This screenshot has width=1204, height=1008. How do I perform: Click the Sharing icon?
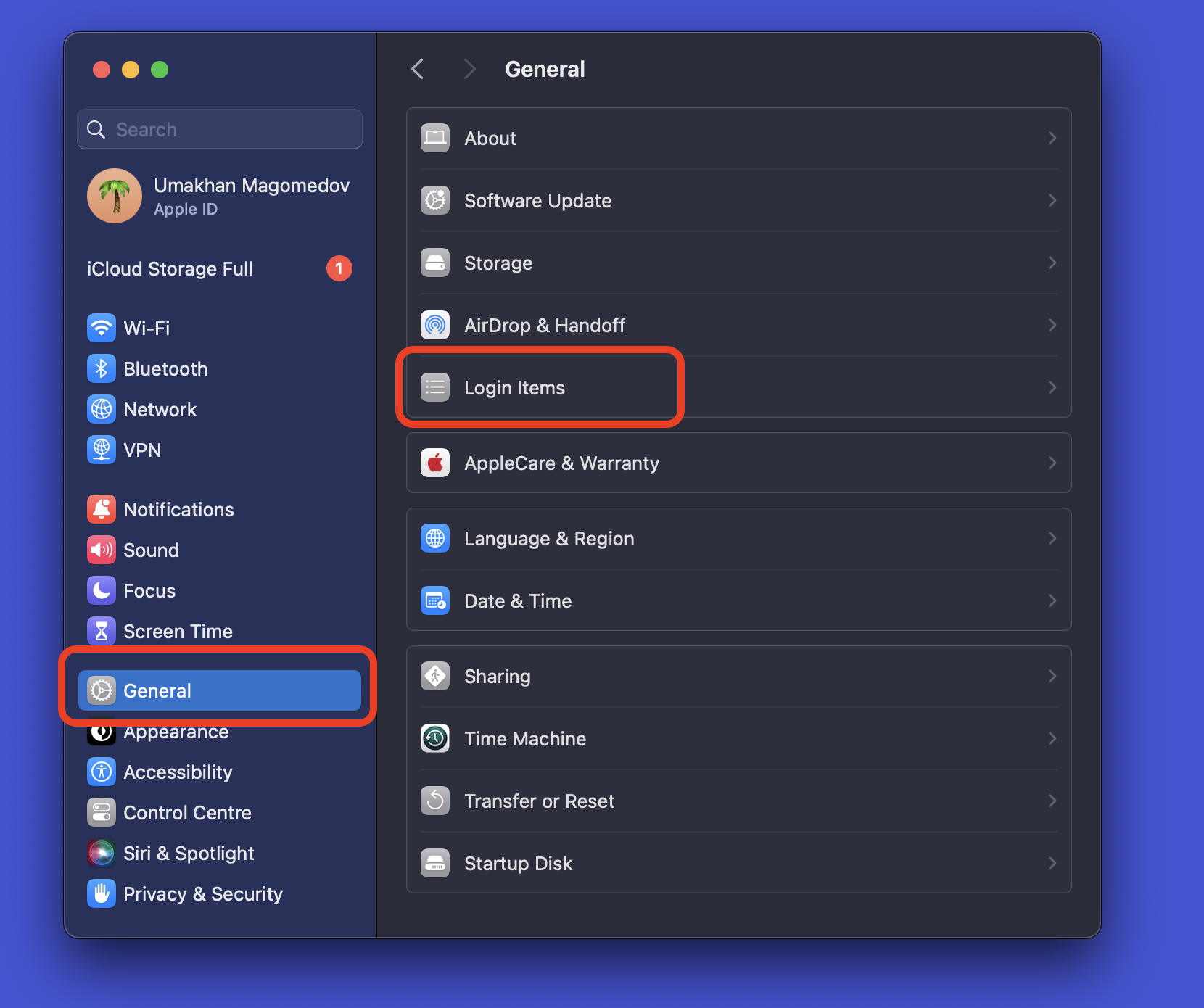(x=435, y=676)
